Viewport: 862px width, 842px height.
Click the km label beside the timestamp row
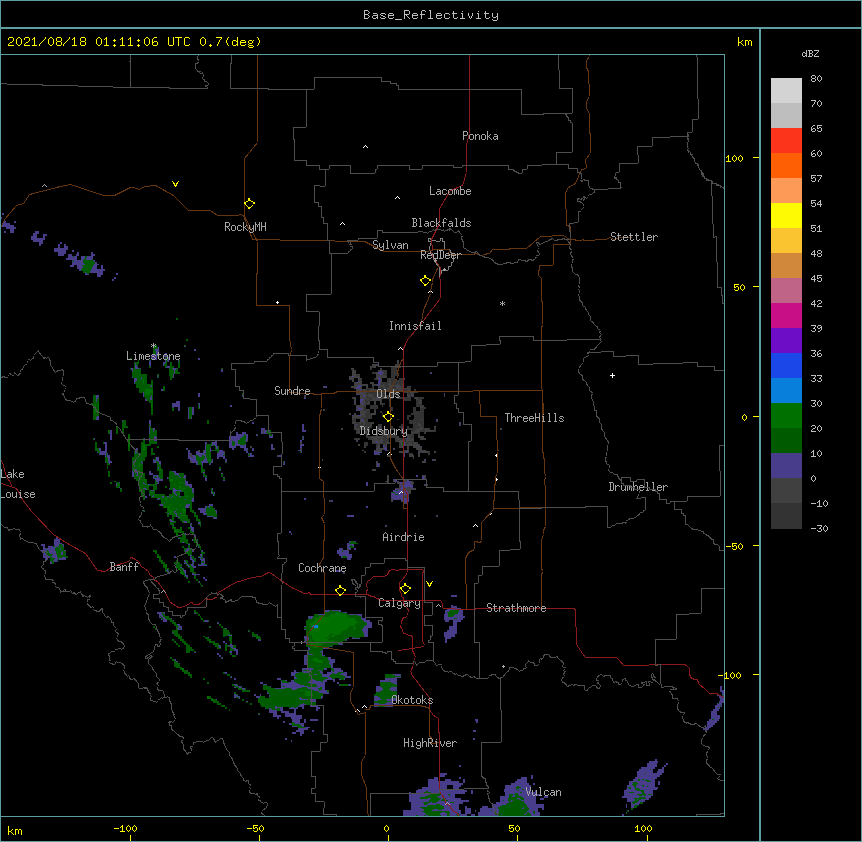(x=744, y=42)
